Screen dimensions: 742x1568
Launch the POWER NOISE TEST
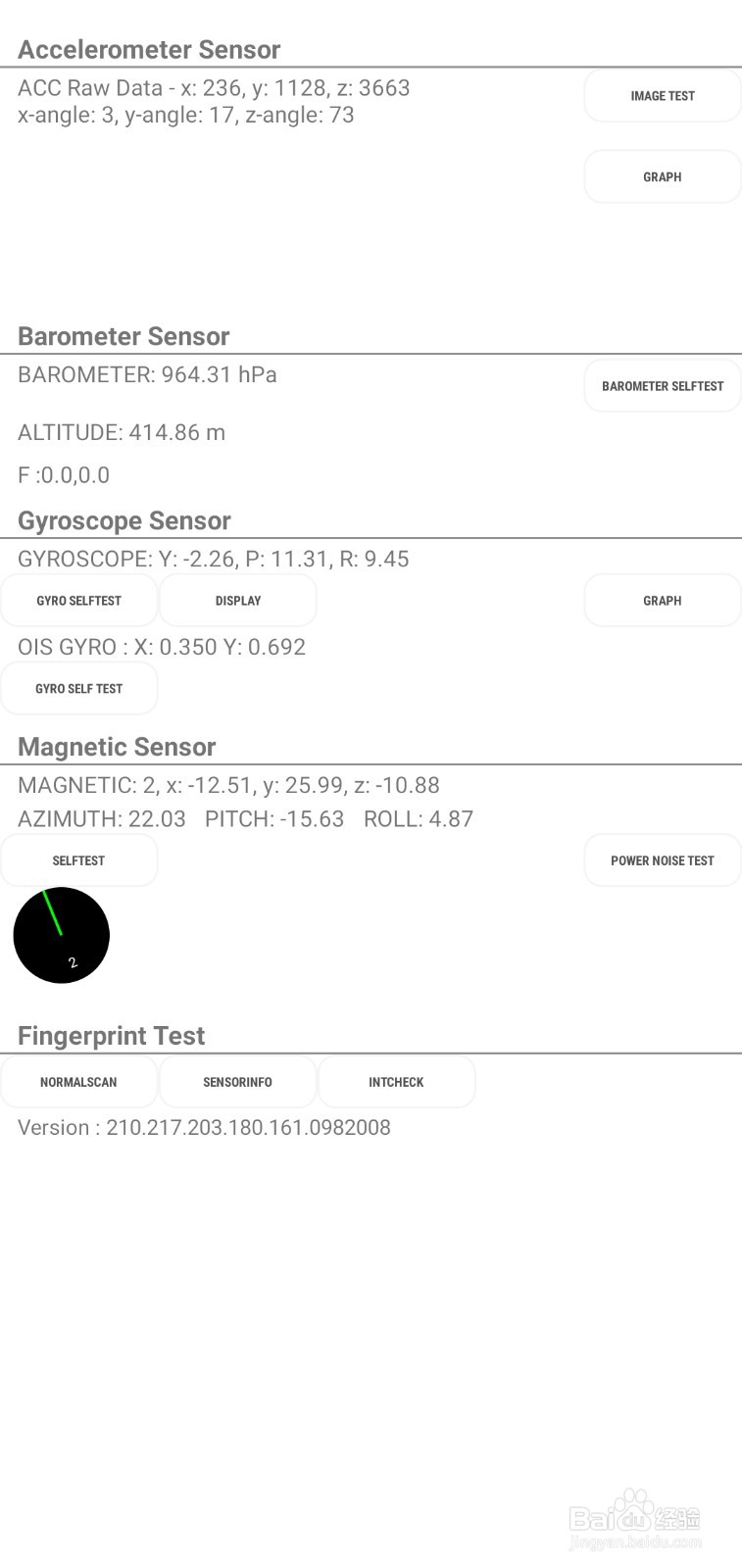662,860
